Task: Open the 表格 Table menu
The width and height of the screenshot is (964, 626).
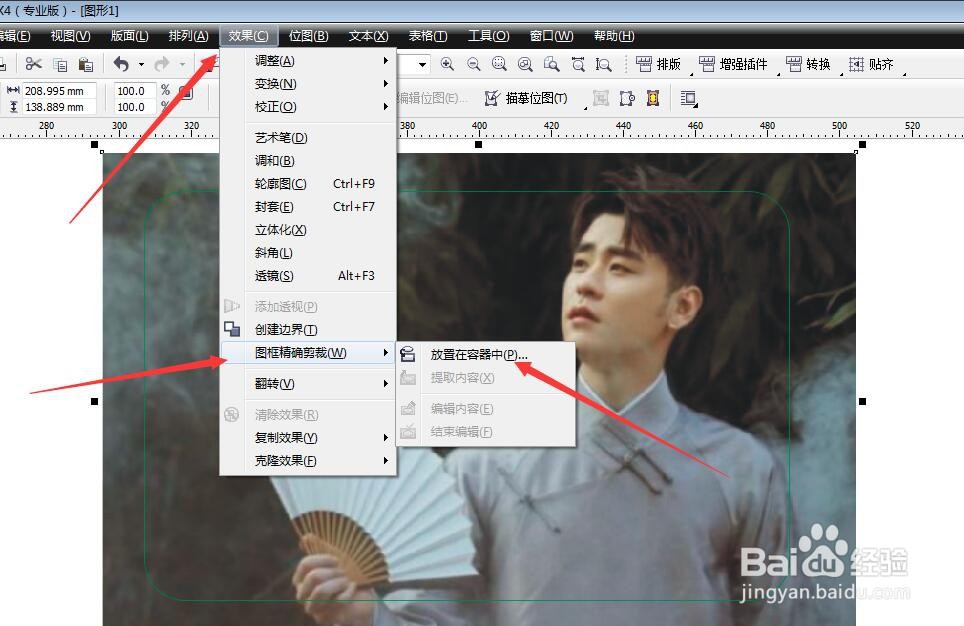Action: (x=428, y=36)
